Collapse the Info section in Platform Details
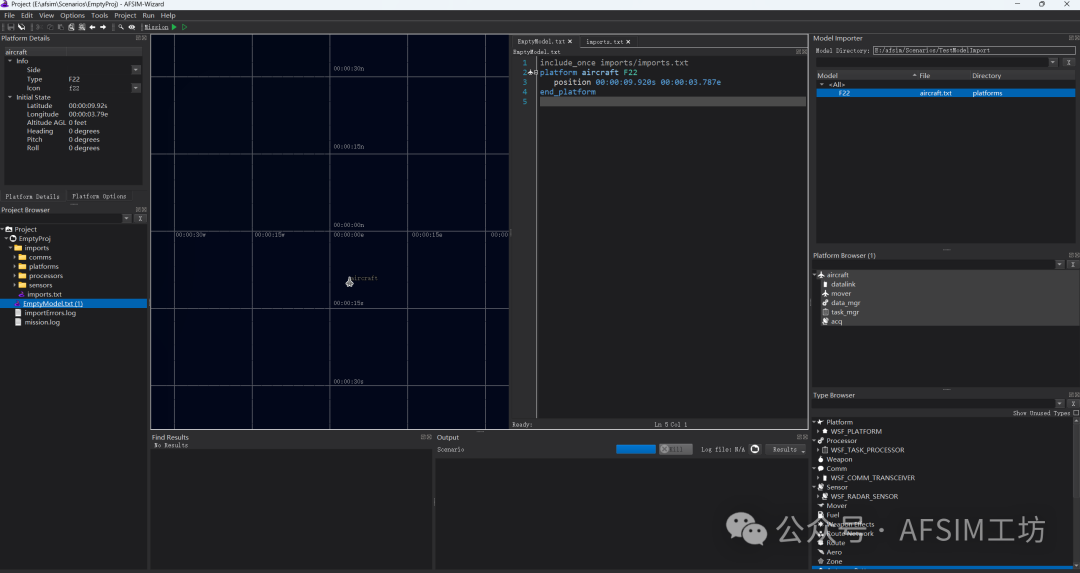This screenshot has width=1080, height=573. coord(10,61)
